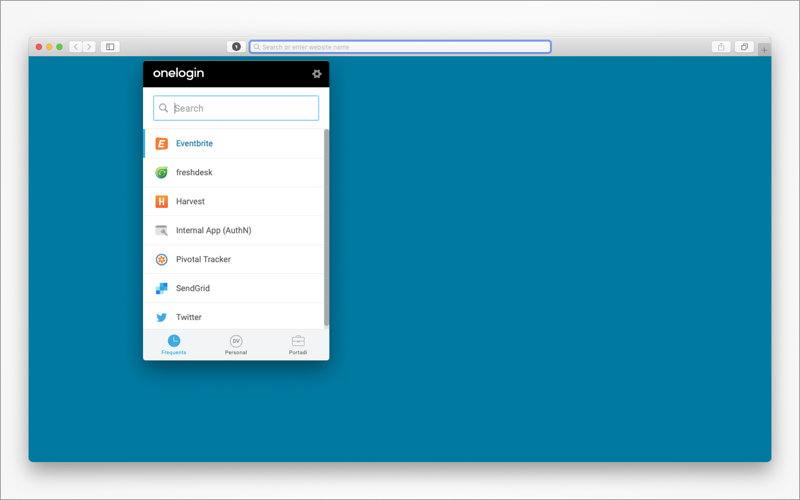Minimize the Safari window
This screenshot has height=500, width=800.
(49, 47)
